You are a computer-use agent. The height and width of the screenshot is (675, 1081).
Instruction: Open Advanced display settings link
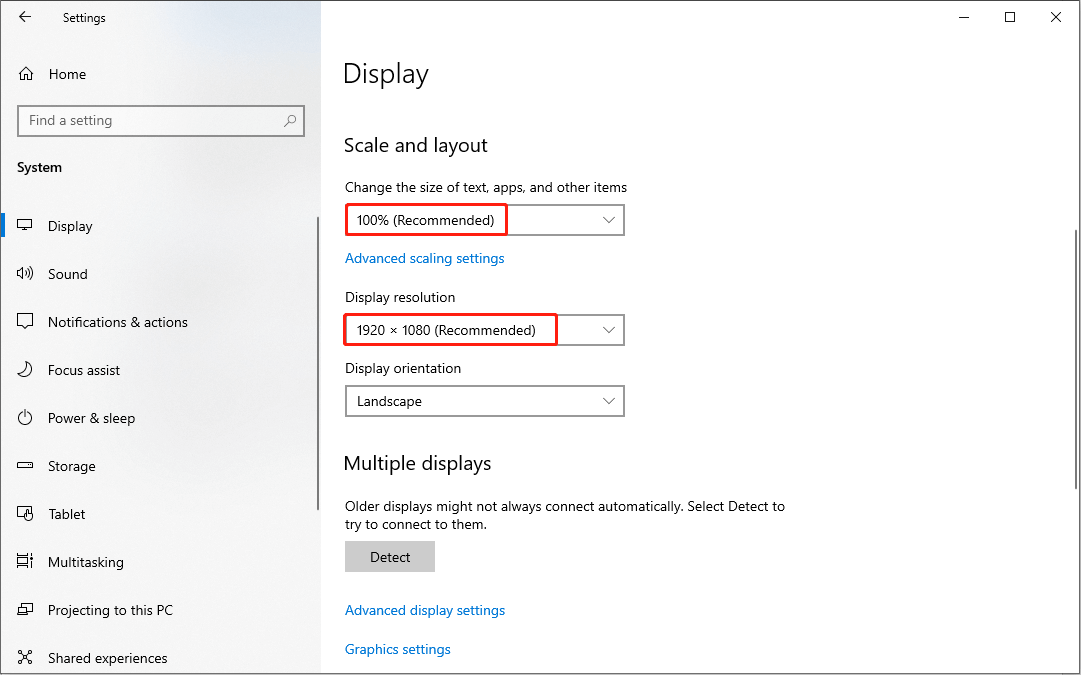(x=424, y=609)
